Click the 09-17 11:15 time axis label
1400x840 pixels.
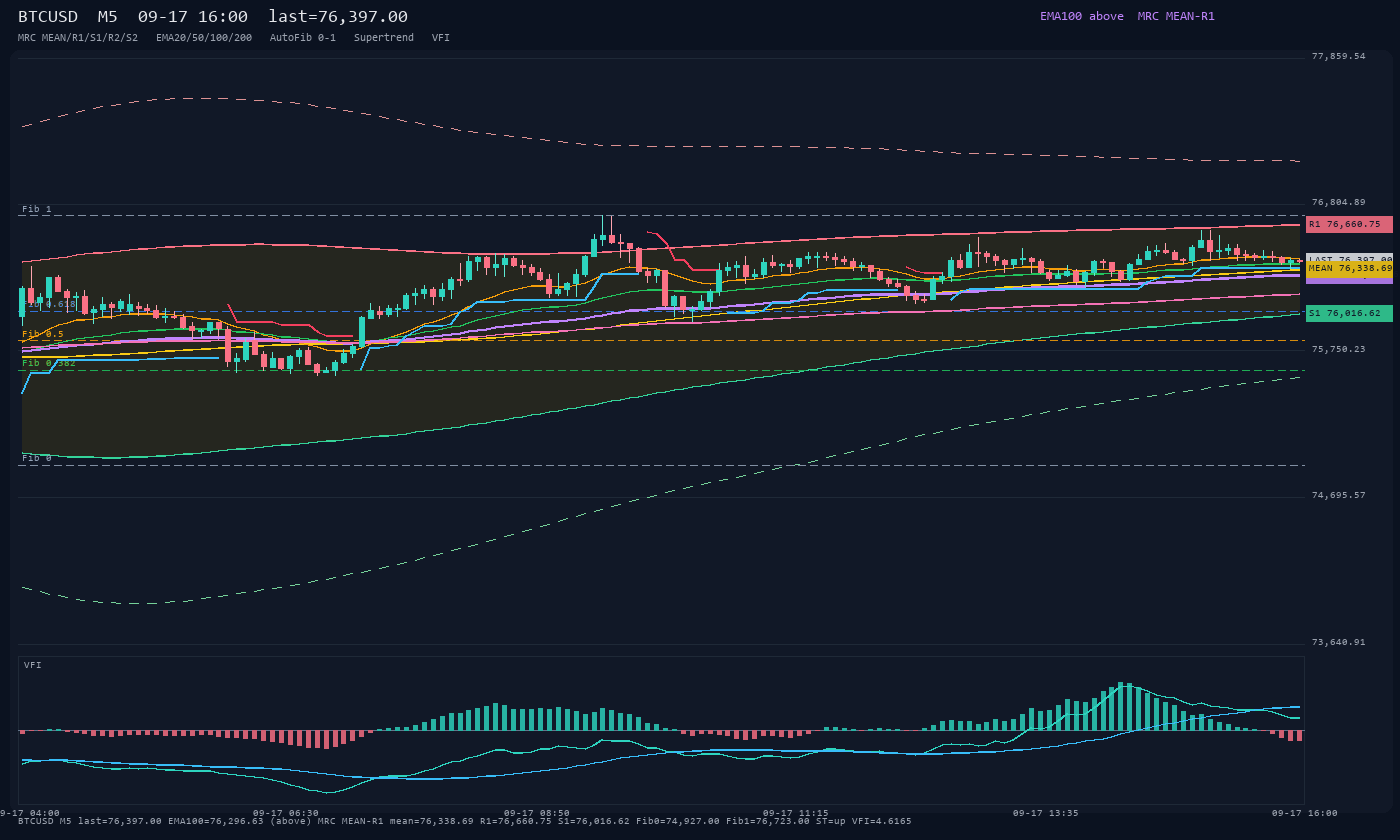796,813
